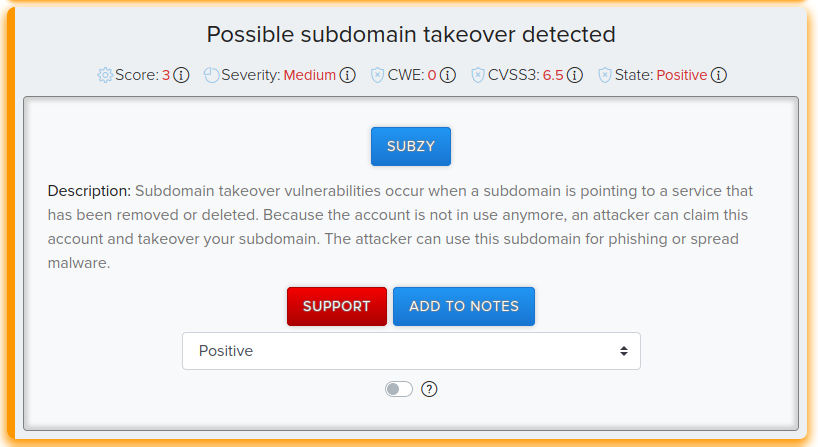Click the dropdown arrows on the state selector
Image resolution: width=818 pixels, height=447 pixels.
point(623,351)
